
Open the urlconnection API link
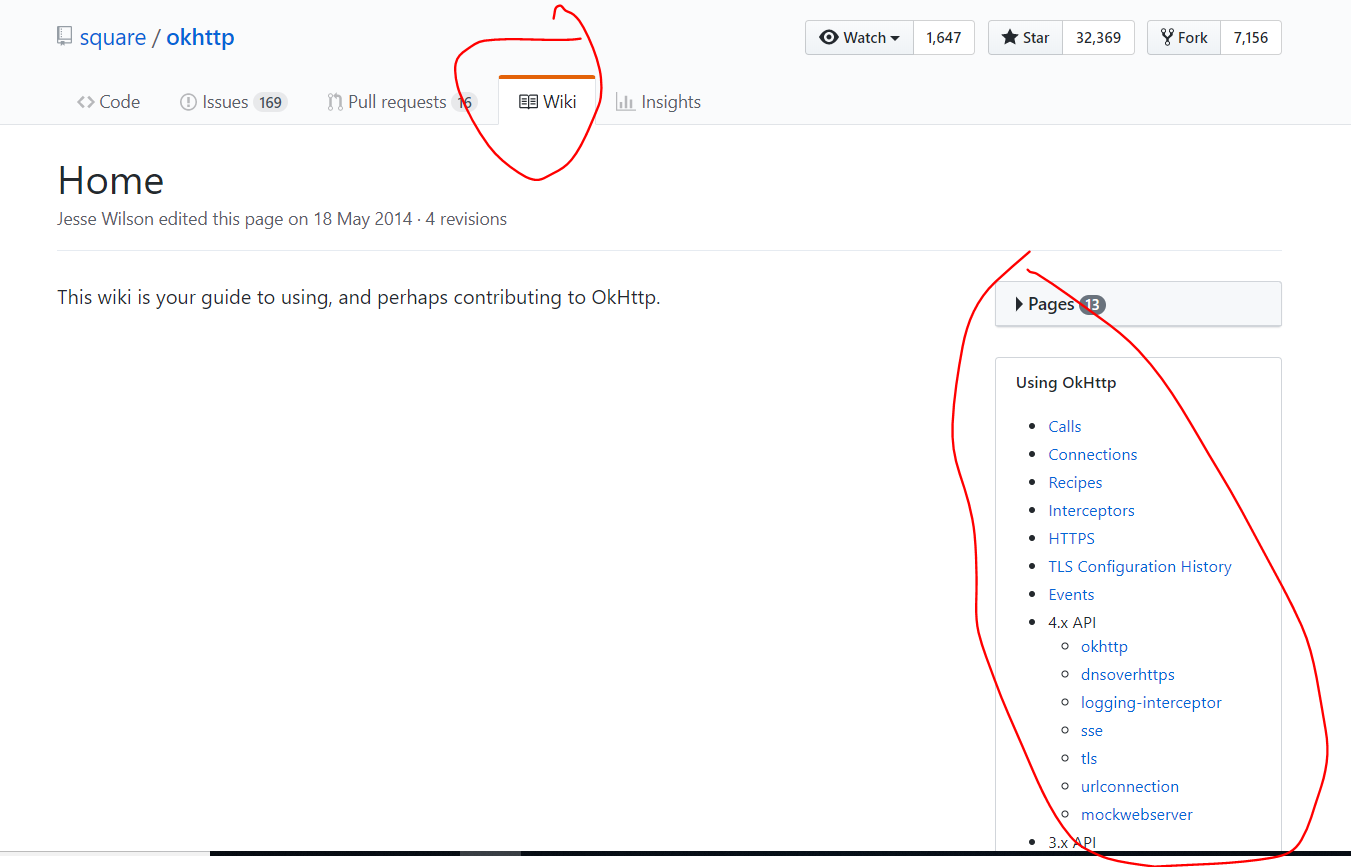pos(1130,786)
